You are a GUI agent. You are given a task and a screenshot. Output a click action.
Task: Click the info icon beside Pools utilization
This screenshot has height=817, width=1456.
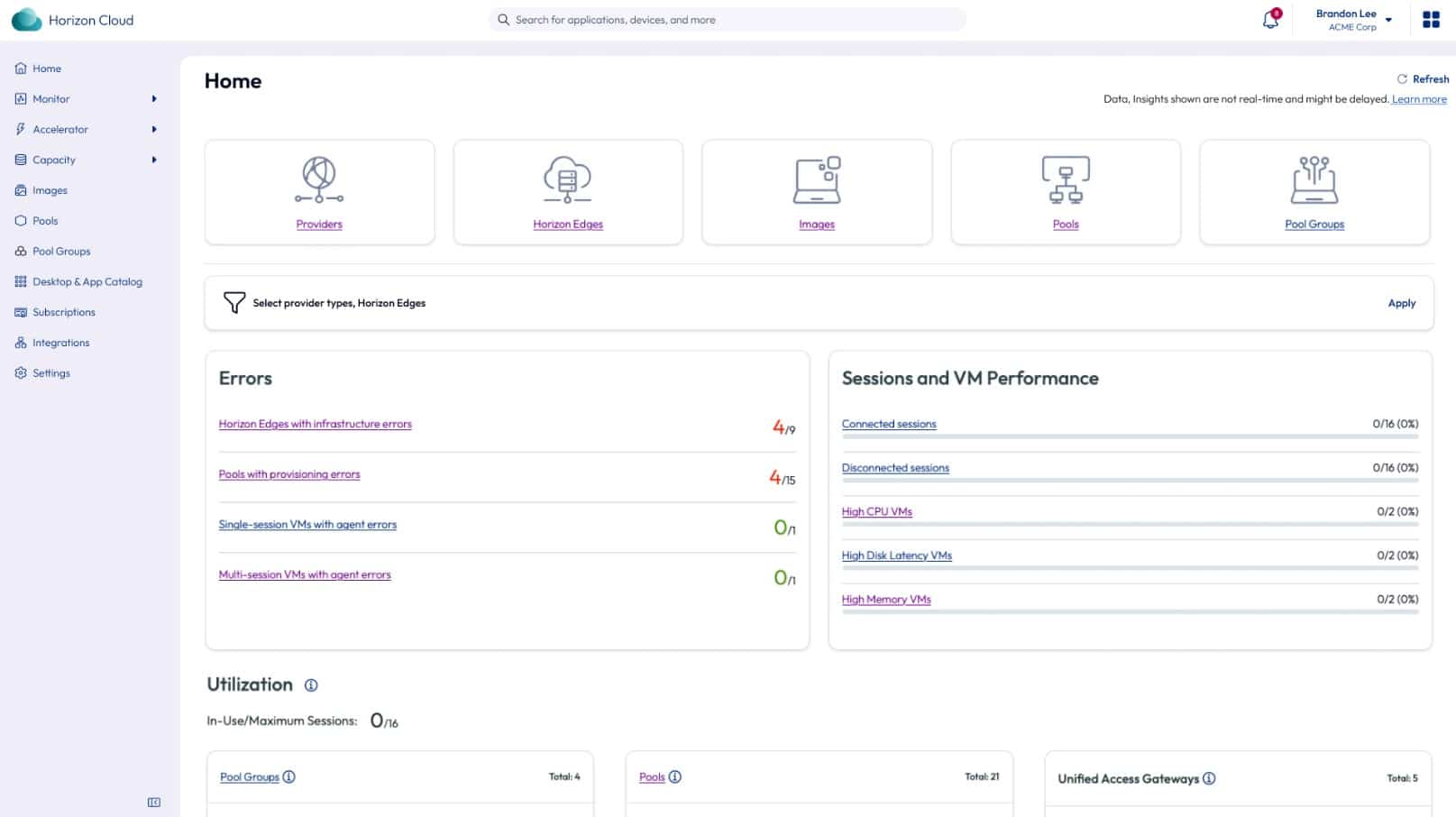tap(674, 776)
